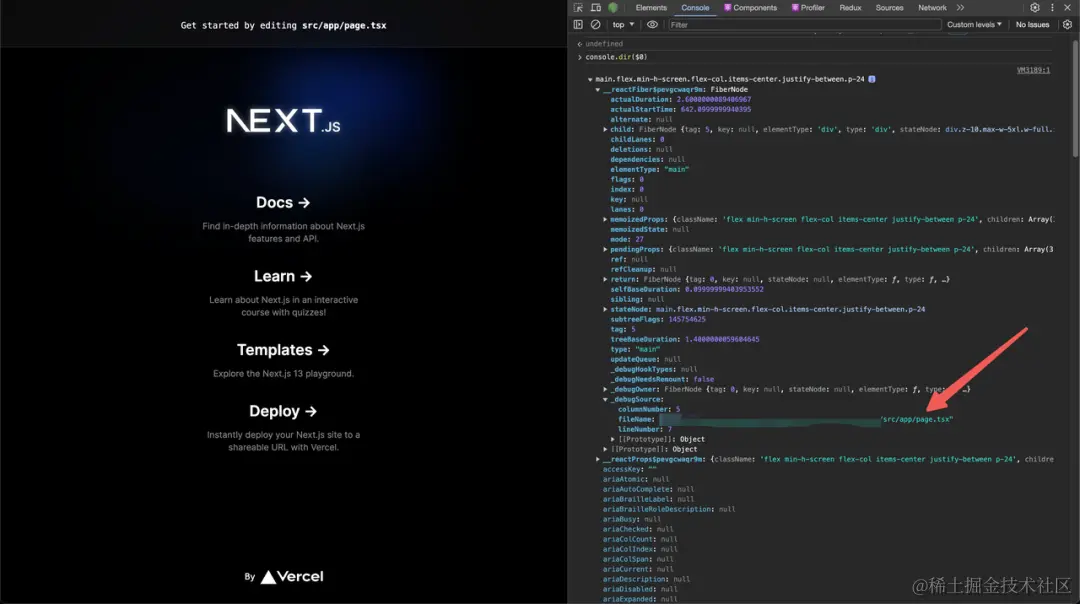Open the Deploy link card
1080x604 pixels.
tap(283, 427)
